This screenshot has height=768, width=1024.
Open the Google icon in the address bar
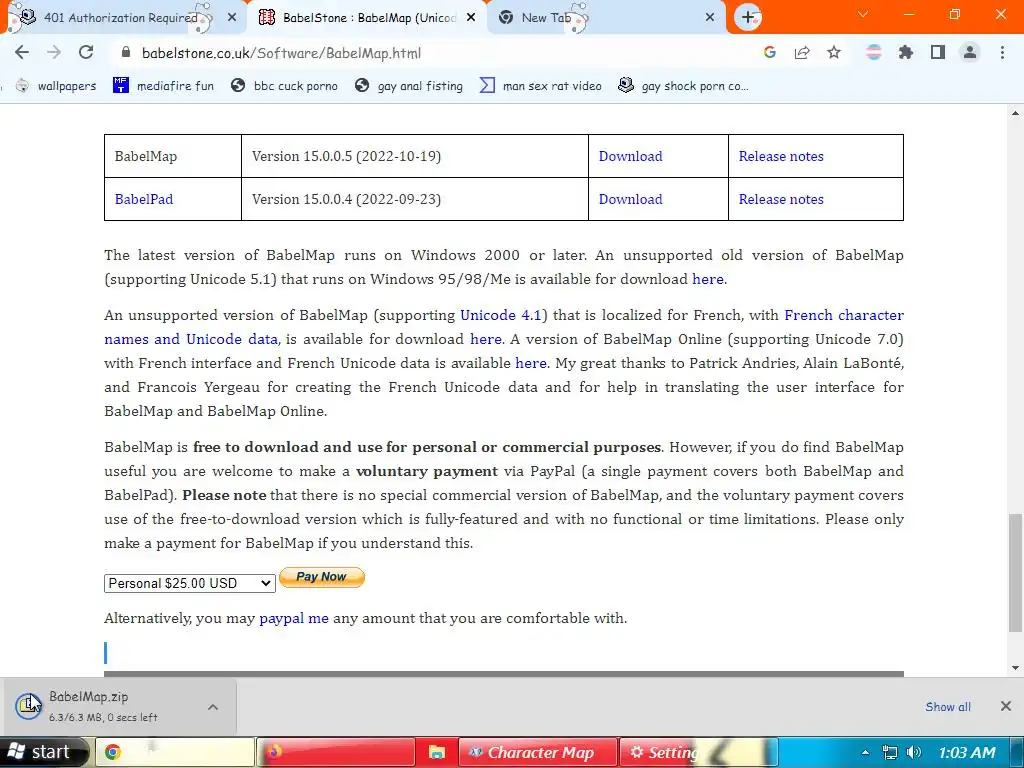(x=770, y=53)
